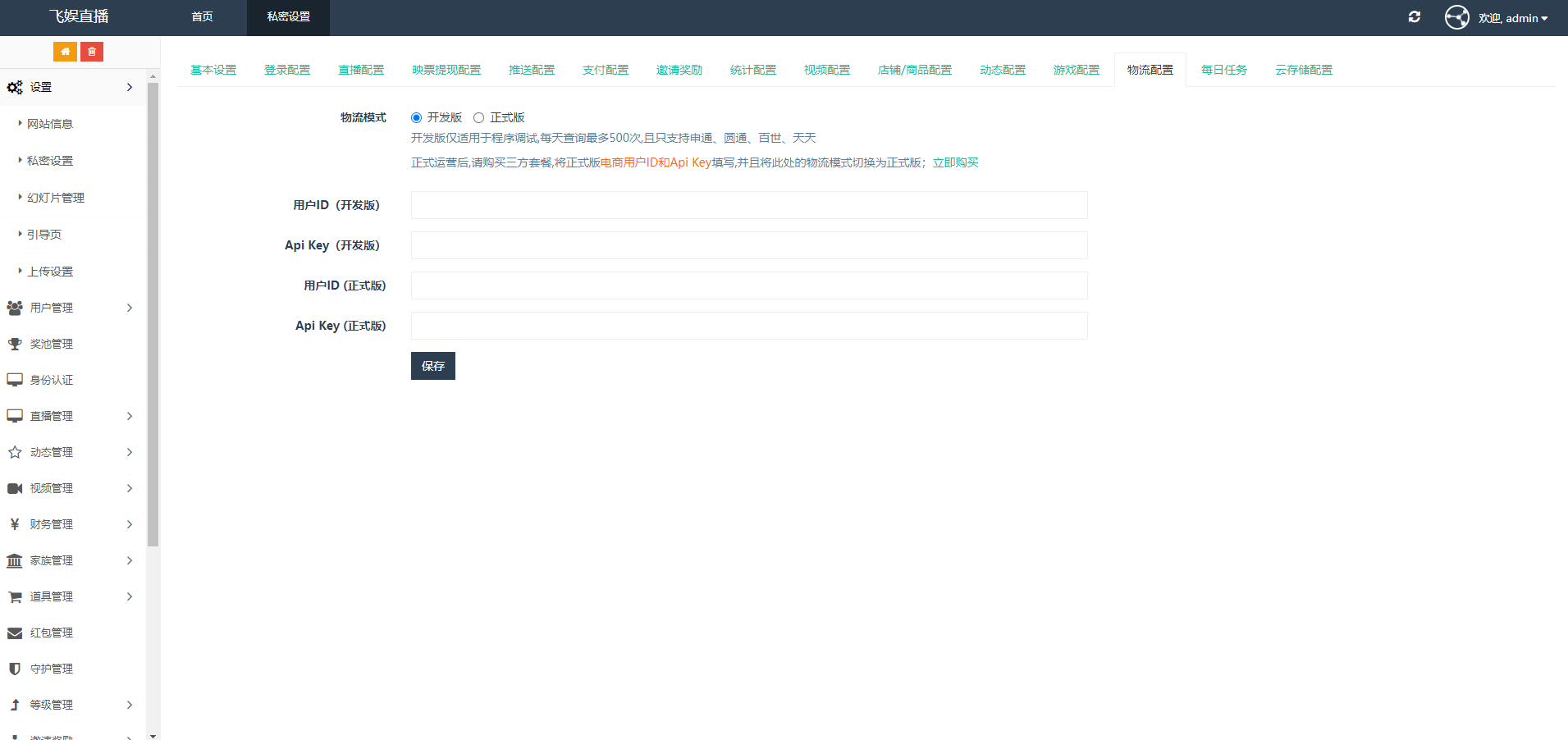1568x740 pixels.
Task: Open the yellow home icon above sidebar
Action: (x=65, y=51)
